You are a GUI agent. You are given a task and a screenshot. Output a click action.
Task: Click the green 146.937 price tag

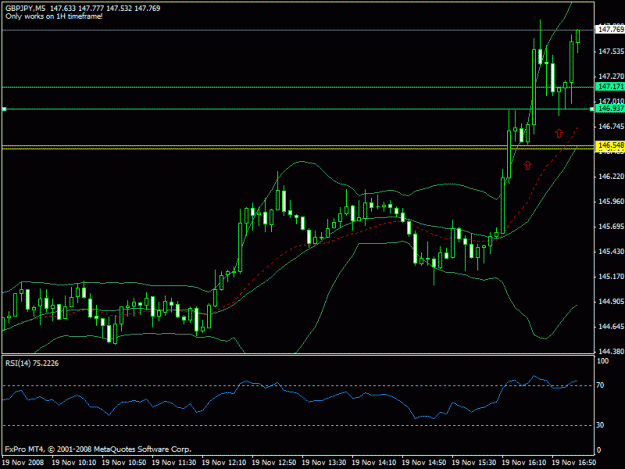click(x=610, y=108)
